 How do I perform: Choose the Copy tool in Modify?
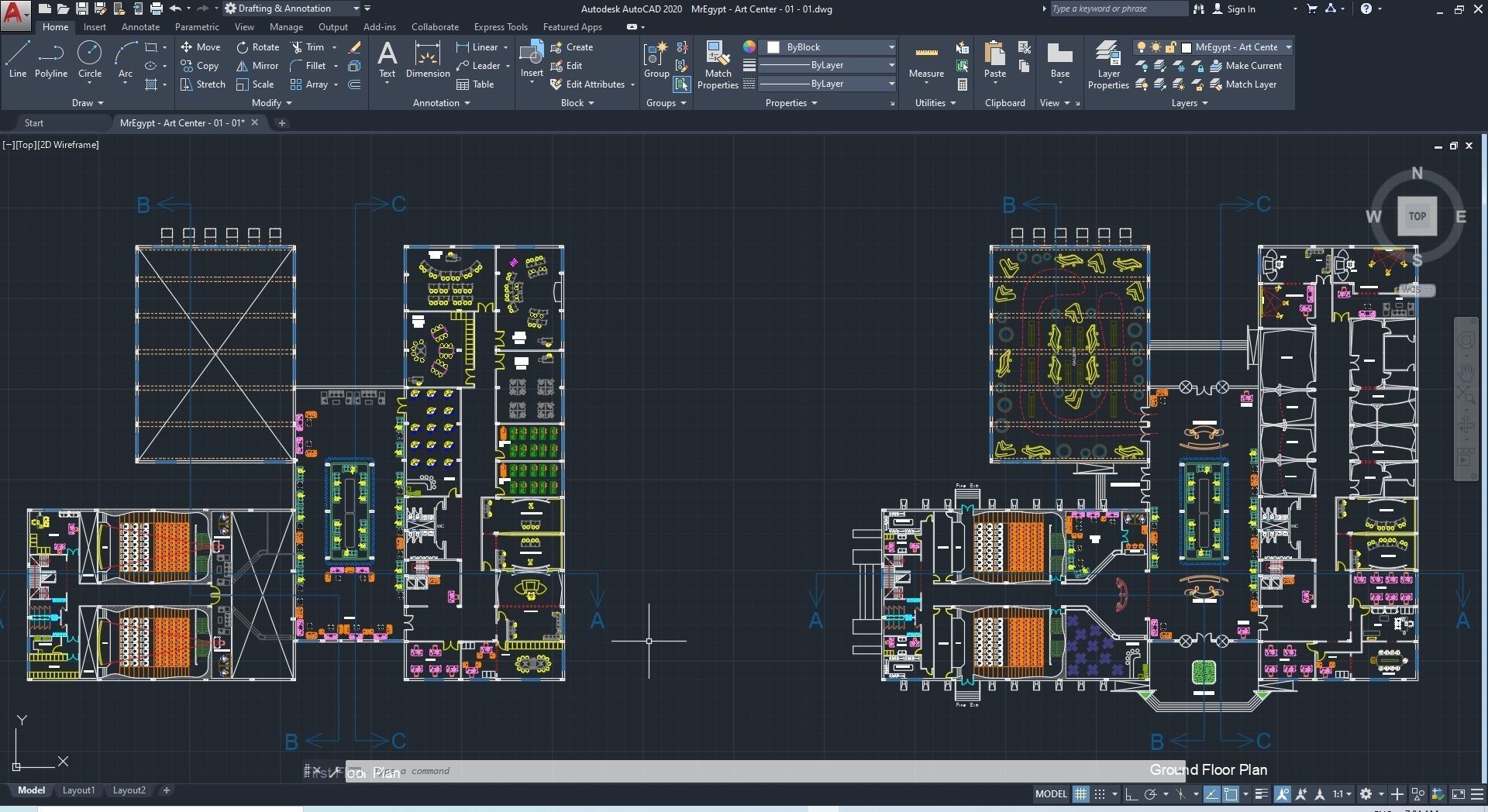[200, 66]
